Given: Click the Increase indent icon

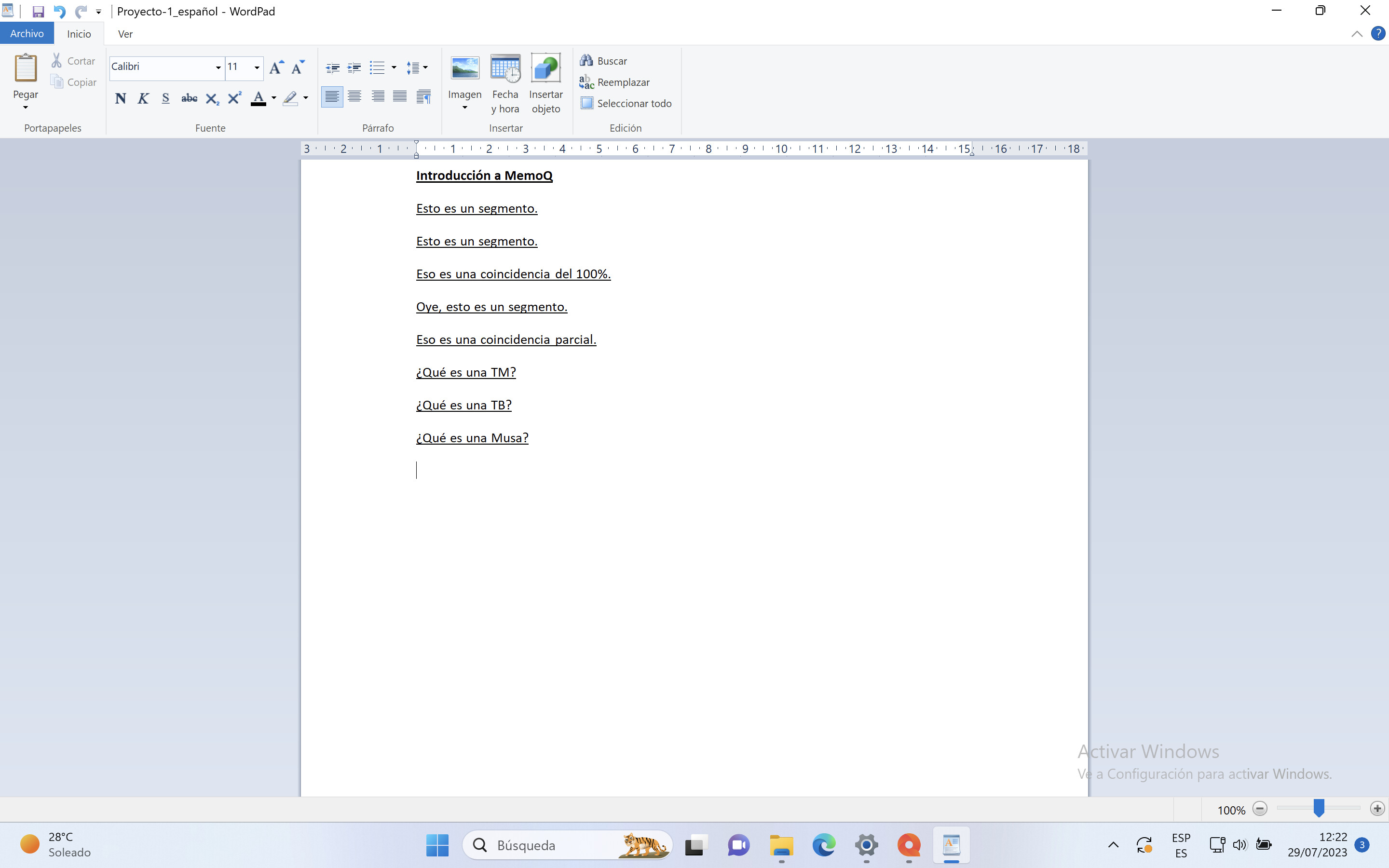Looking at the screenshot, I should 354,68.
